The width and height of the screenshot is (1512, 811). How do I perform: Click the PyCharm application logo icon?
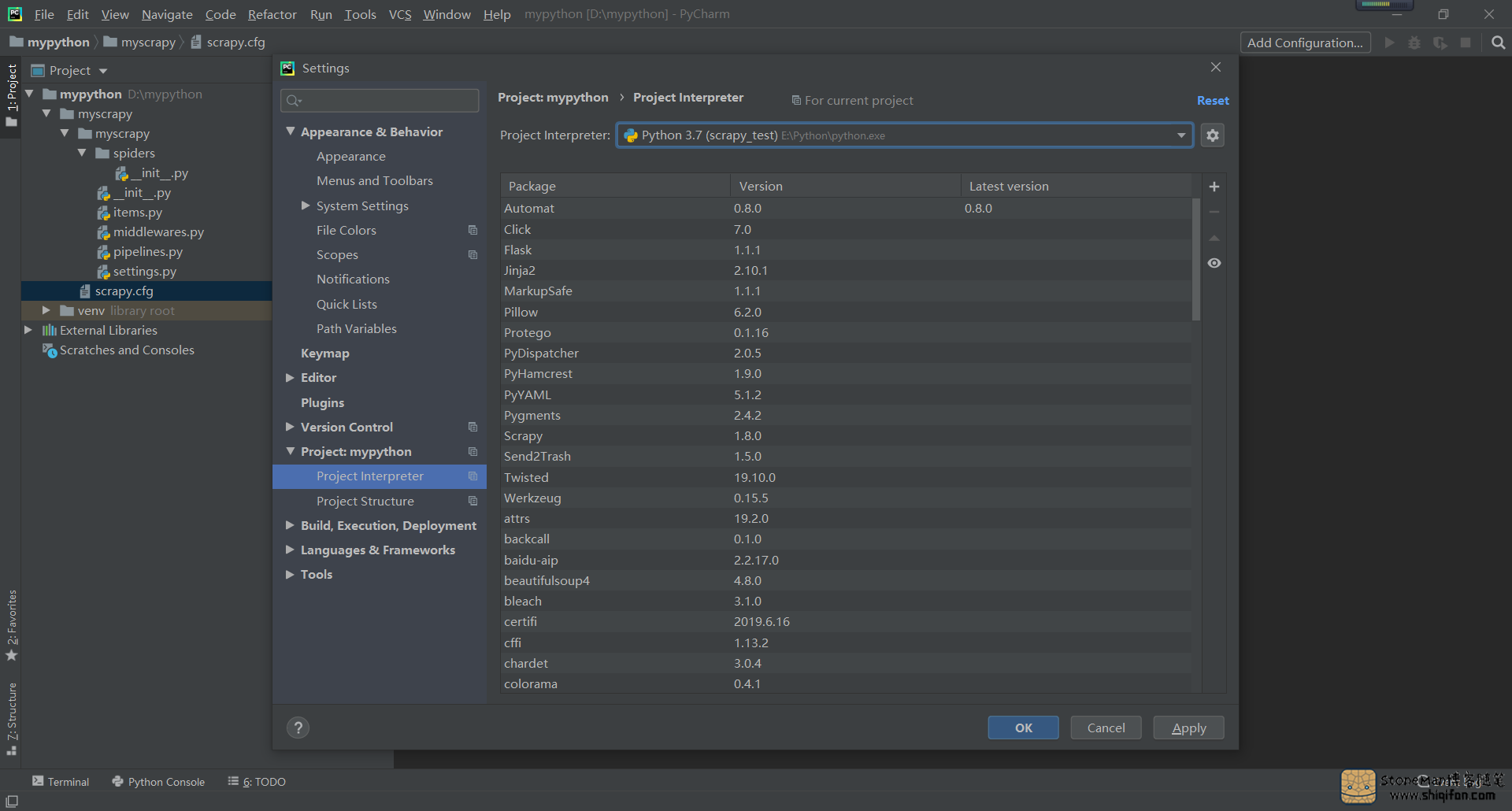click(15, 14)
